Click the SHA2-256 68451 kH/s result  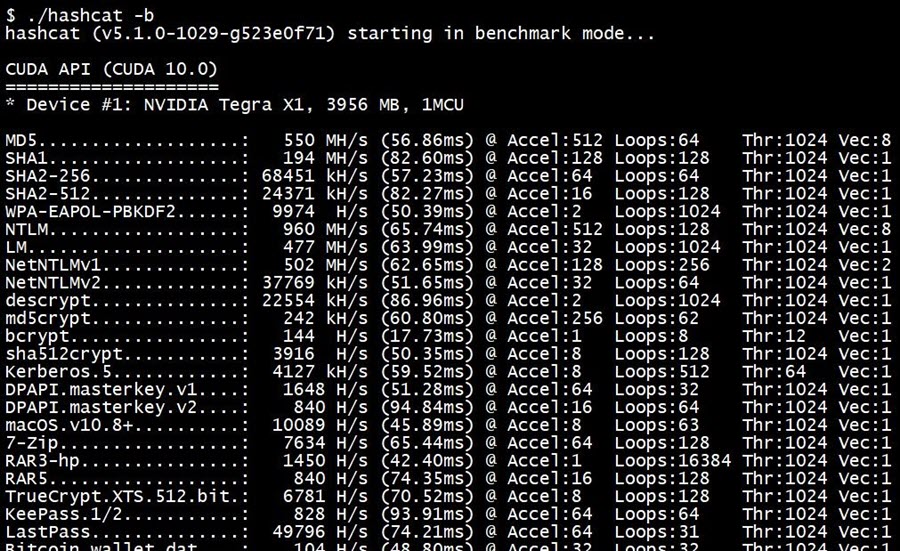click(315, 176)
